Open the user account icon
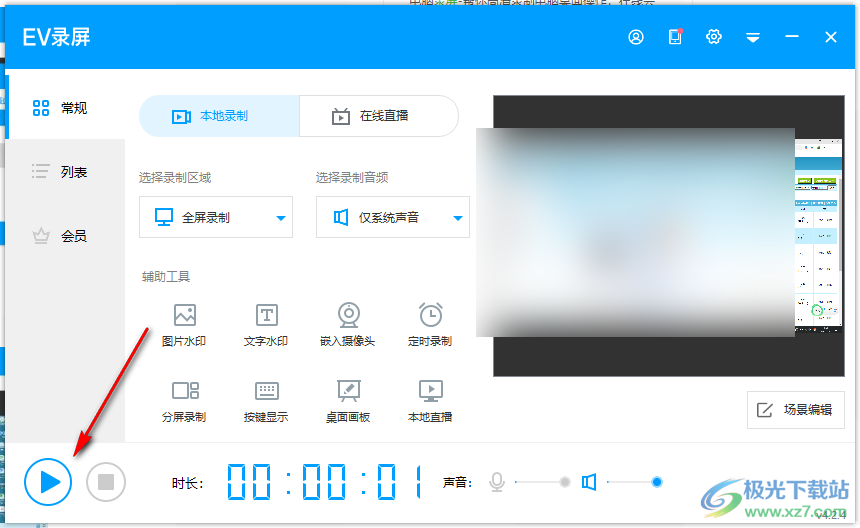 [x=636, y=37]
